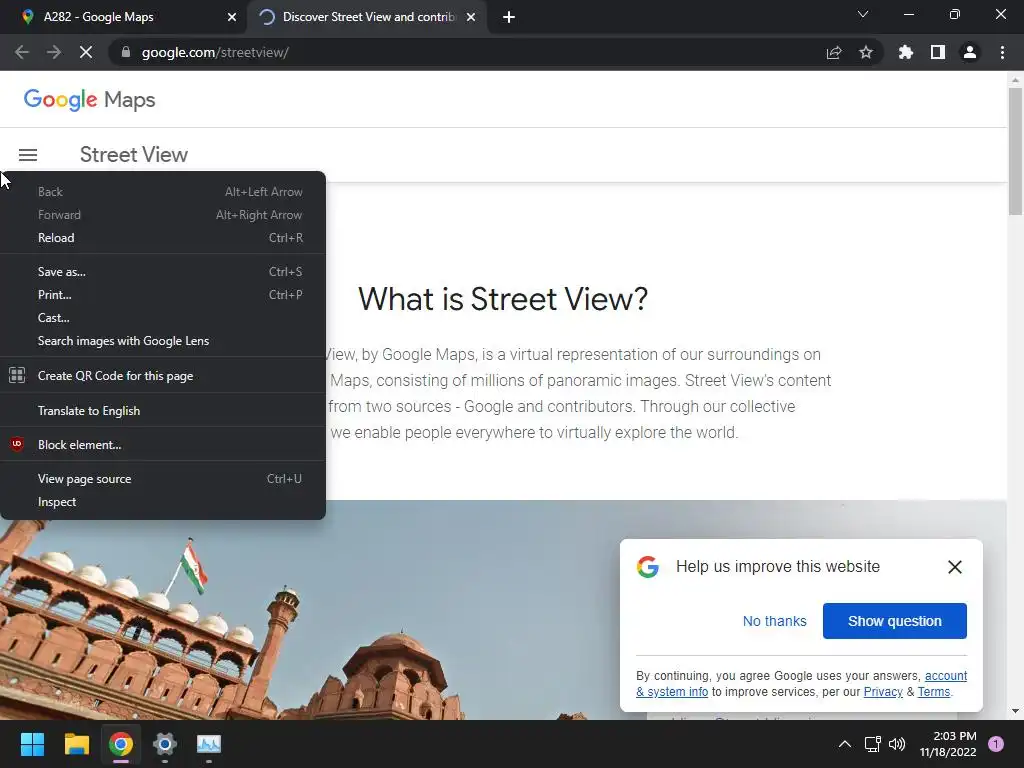Select Create QR Code for this page
This screenshot has width=1024, height=768.
click(x=163, y=376)
